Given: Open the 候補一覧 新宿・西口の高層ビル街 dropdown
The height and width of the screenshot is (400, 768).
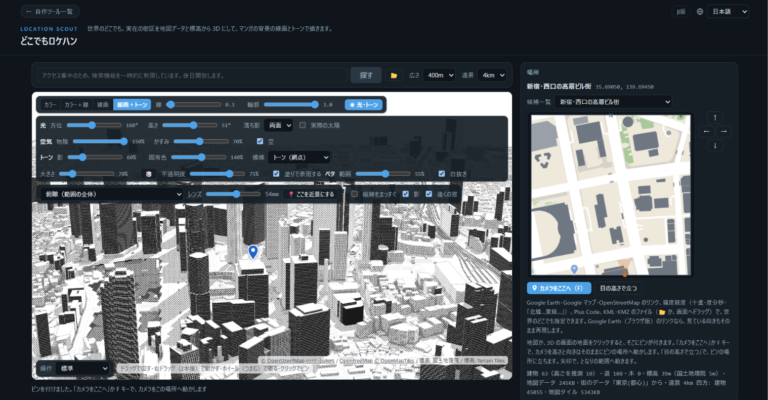Looking at the screenshot, I should pyautogui.click(x=613, y=102).
